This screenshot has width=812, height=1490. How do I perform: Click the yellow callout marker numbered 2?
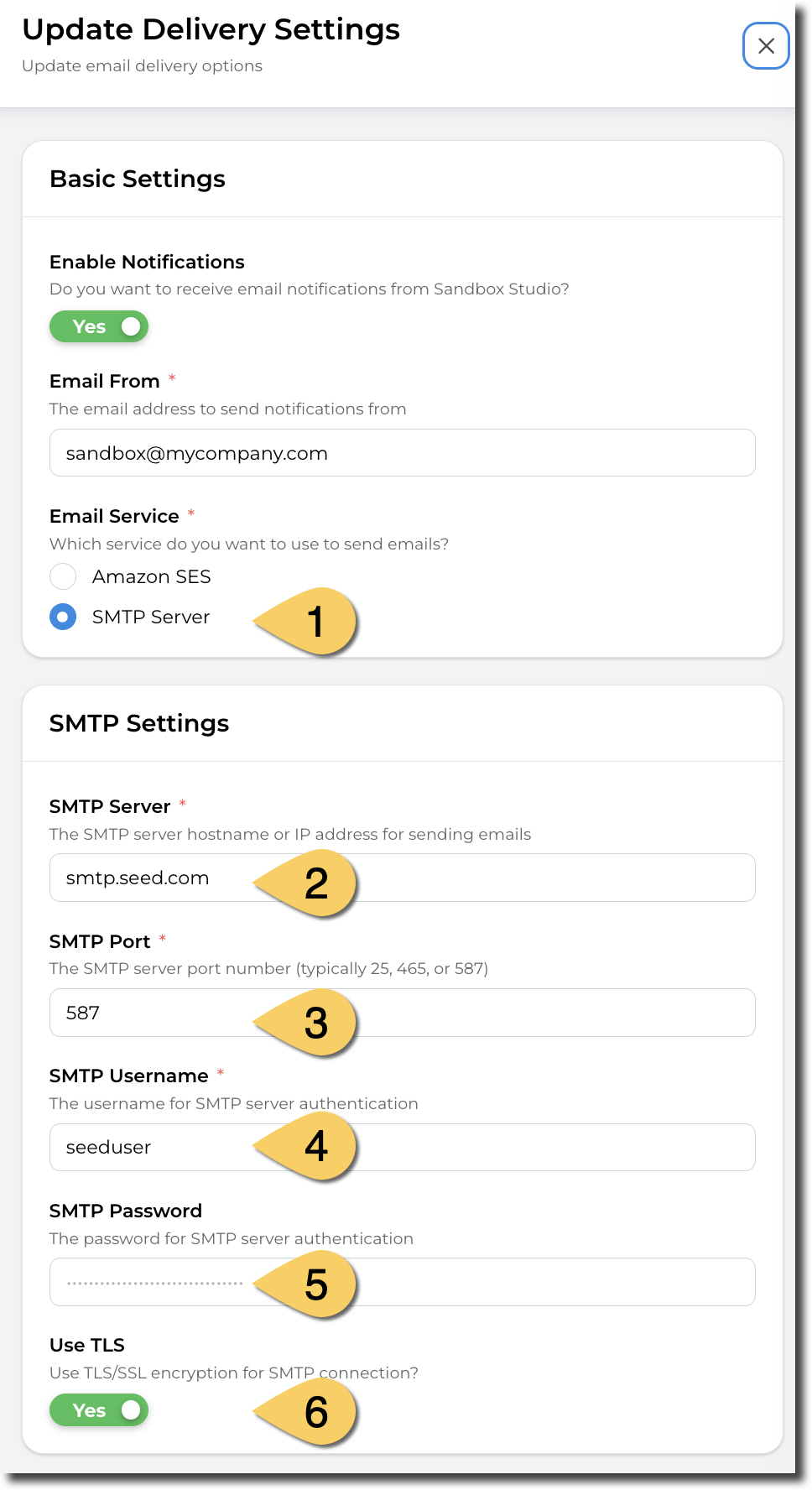(306, 883)
